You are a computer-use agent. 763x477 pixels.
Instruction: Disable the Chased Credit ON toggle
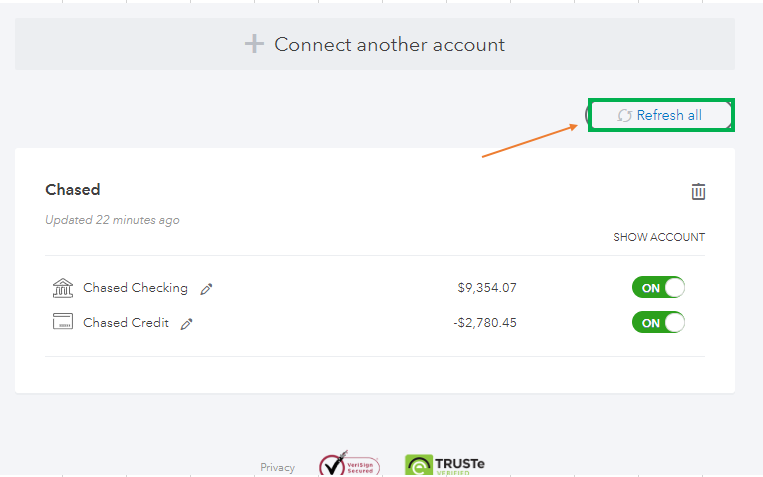pyautogui.click(x=658, y=323)
